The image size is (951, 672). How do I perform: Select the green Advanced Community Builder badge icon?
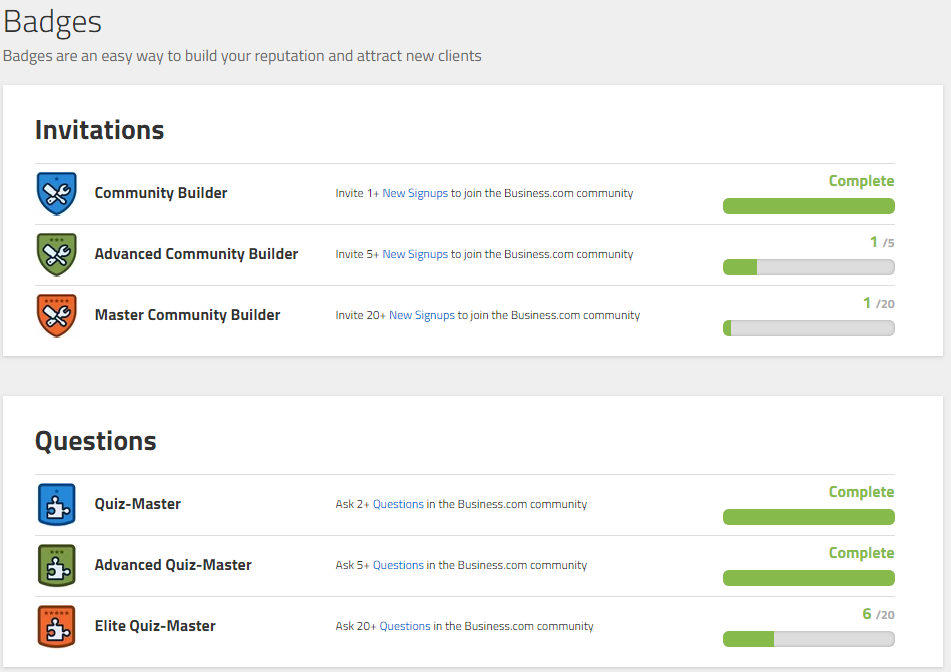pyautogui.click(x=57, y=254)
